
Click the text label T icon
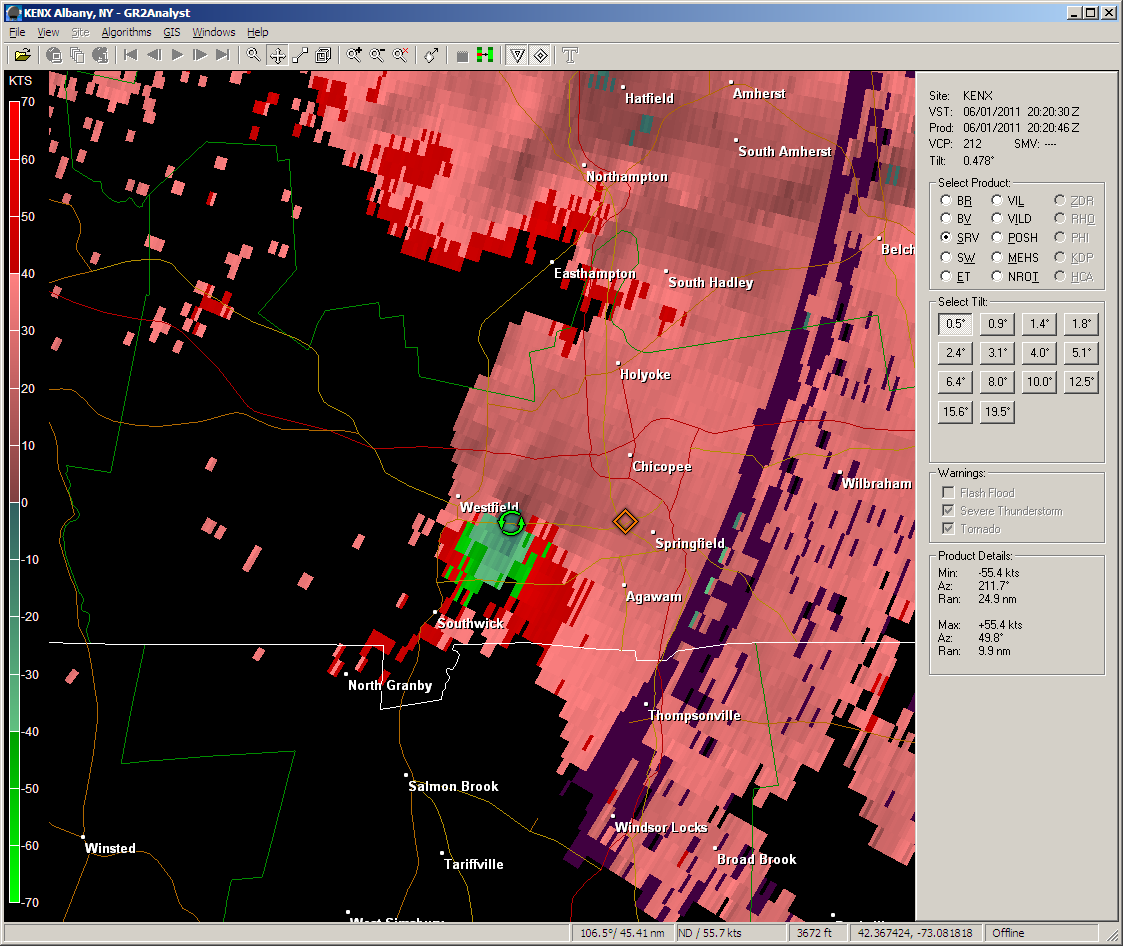click(570, 55)
